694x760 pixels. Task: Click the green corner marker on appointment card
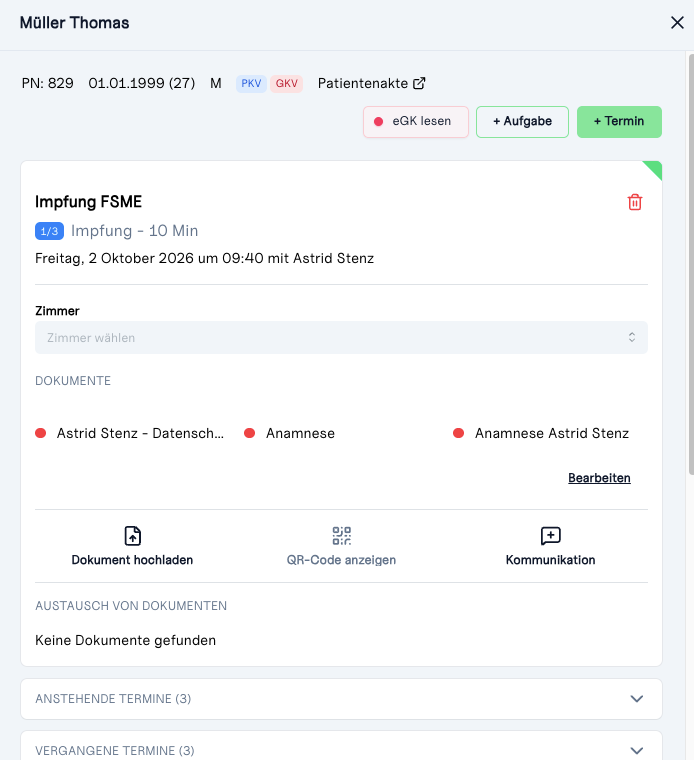tap(654, 169)
